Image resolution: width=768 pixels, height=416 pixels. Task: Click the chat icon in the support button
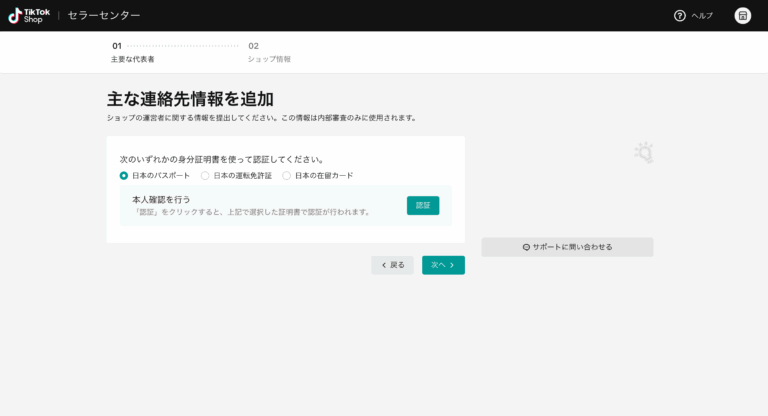[x=526, y=247]
